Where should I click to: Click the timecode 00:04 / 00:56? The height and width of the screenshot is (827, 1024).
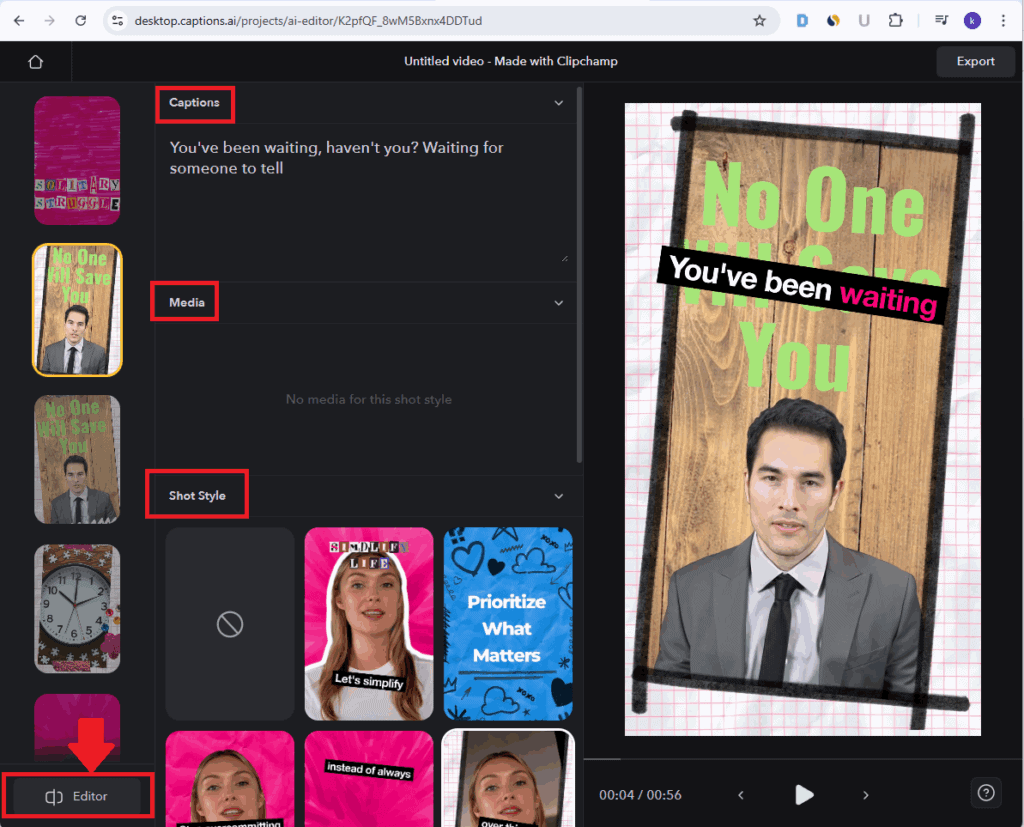(x=640, y=795)
